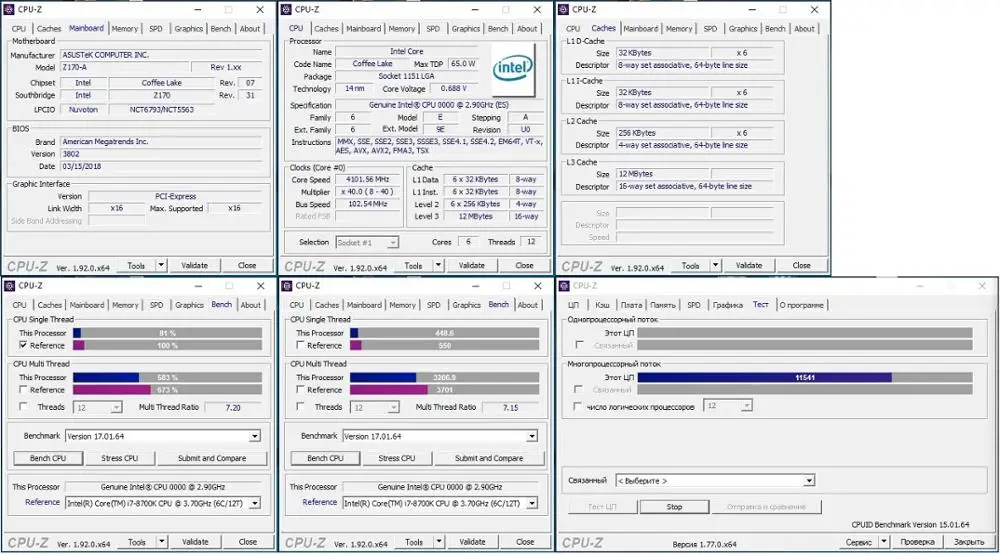Click the 'Coffee Lake' Code Name value
This screenshot has height=554, width=1000.
[372, 64]
